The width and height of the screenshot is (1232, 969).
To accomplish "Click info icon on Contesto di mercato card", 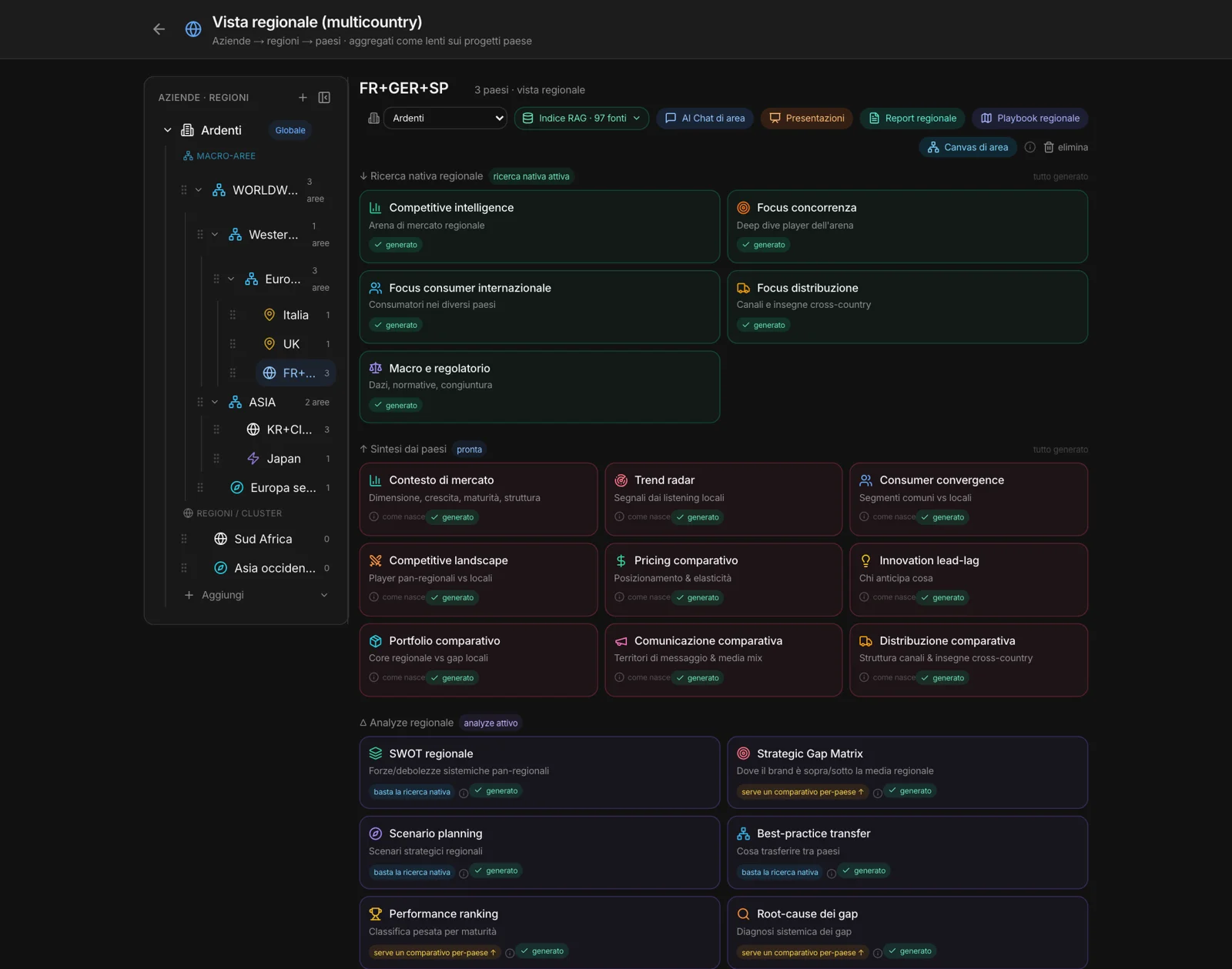I will coord(373,517).
